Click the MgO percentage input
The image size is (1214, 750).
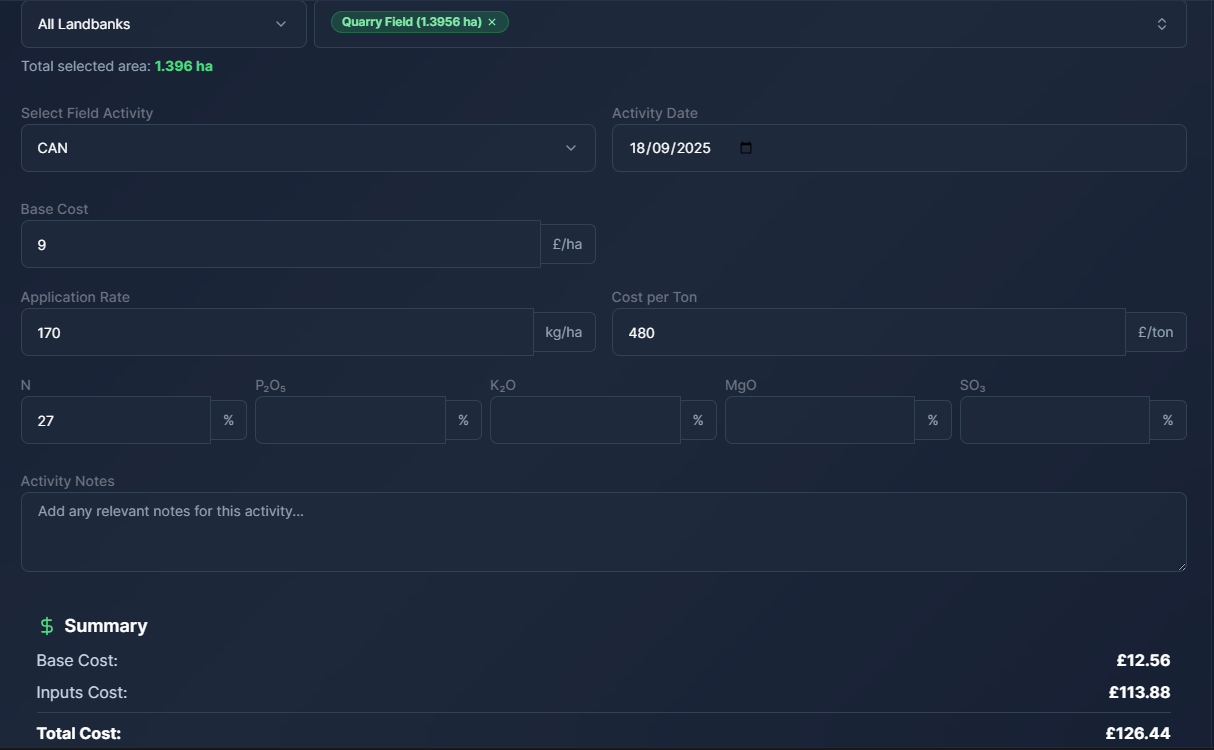820,420
